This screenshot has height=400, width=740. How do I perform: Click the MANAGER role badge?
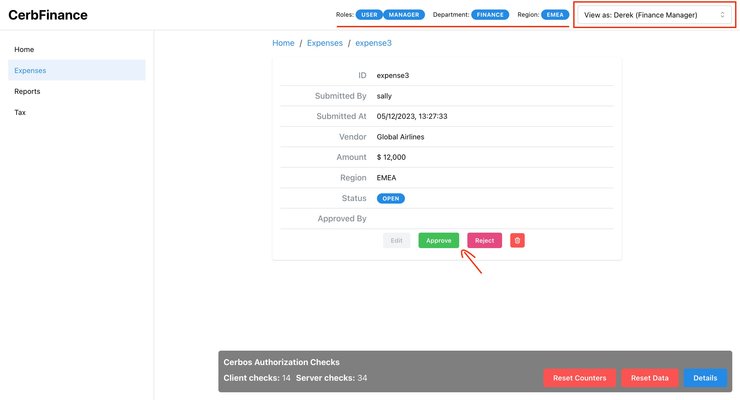[x=404, y=15]
